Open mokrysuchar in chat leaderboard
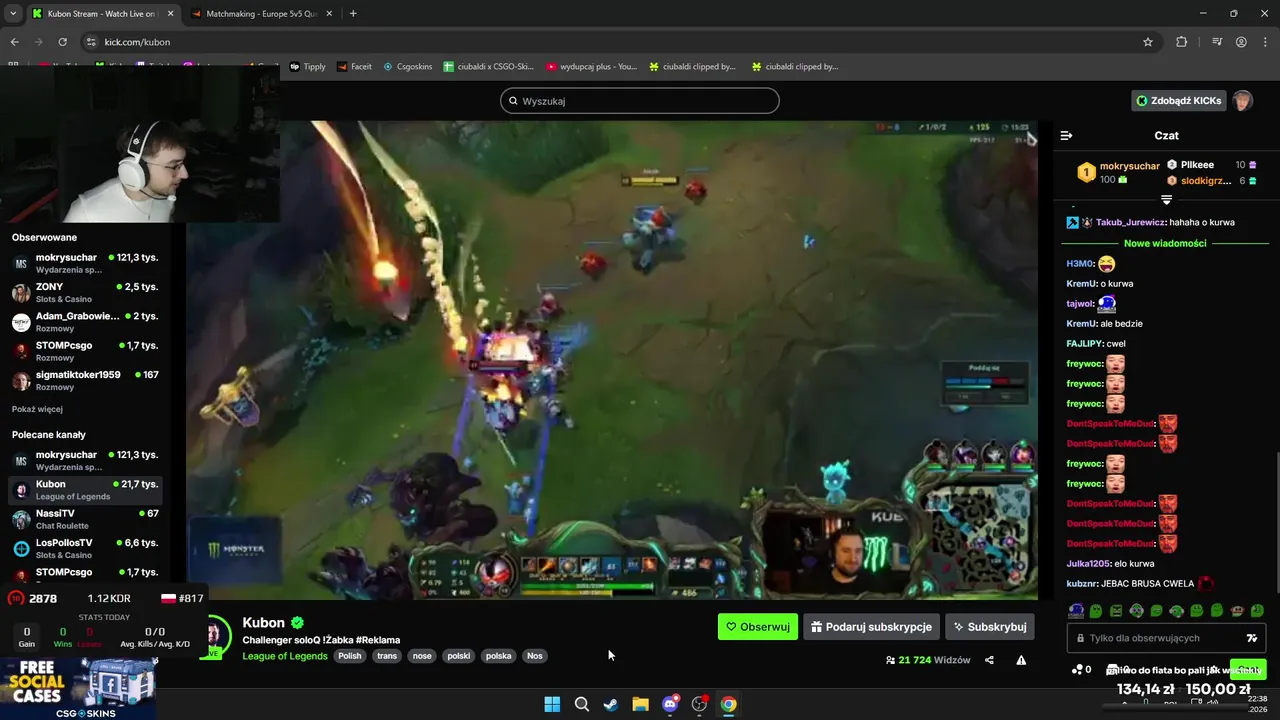Viewport: 1280px width, 720px height. [x=1129, y=166]
